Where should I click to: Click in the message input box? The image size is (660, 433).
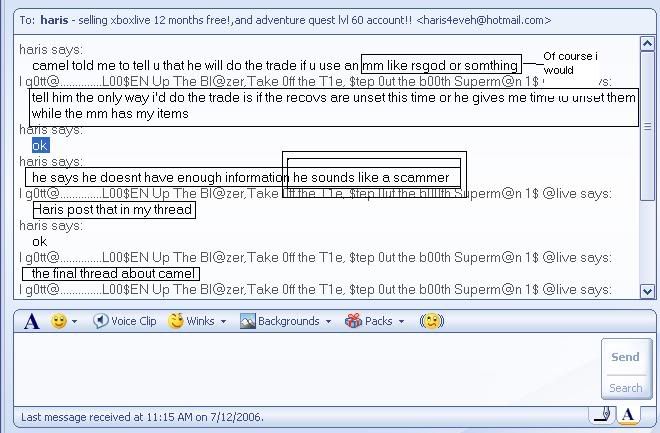coord(300,370)
